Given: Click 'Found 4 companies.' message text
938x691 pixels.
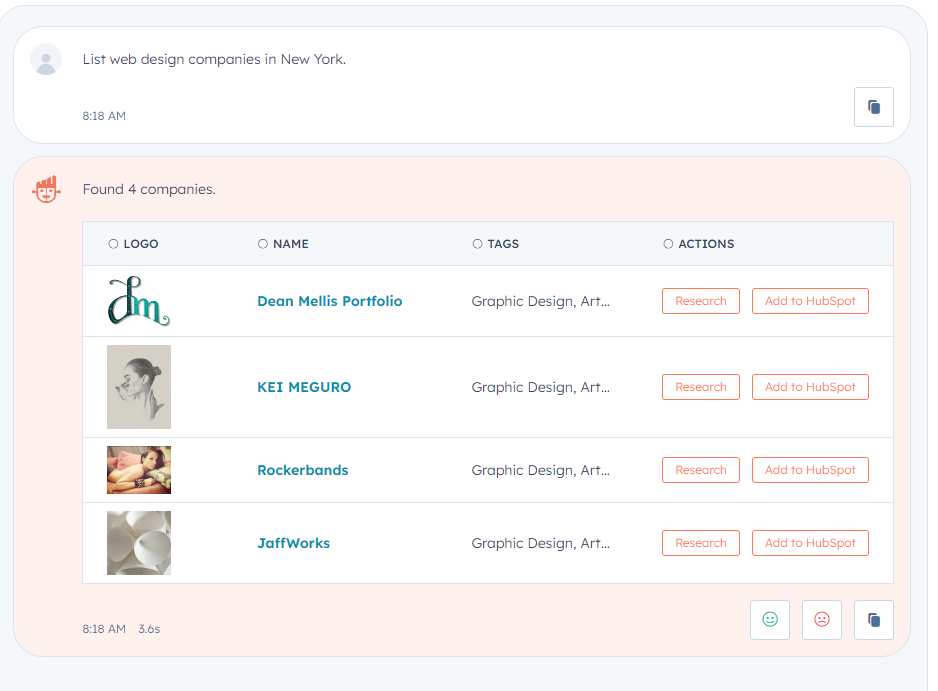Looking at the screenshot, I should click(149, 190).
